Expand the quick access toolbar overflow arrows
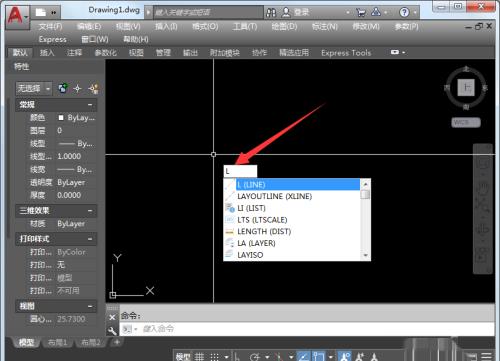The width and height of the screenshot is (500, 361). [x=54, y=12]
